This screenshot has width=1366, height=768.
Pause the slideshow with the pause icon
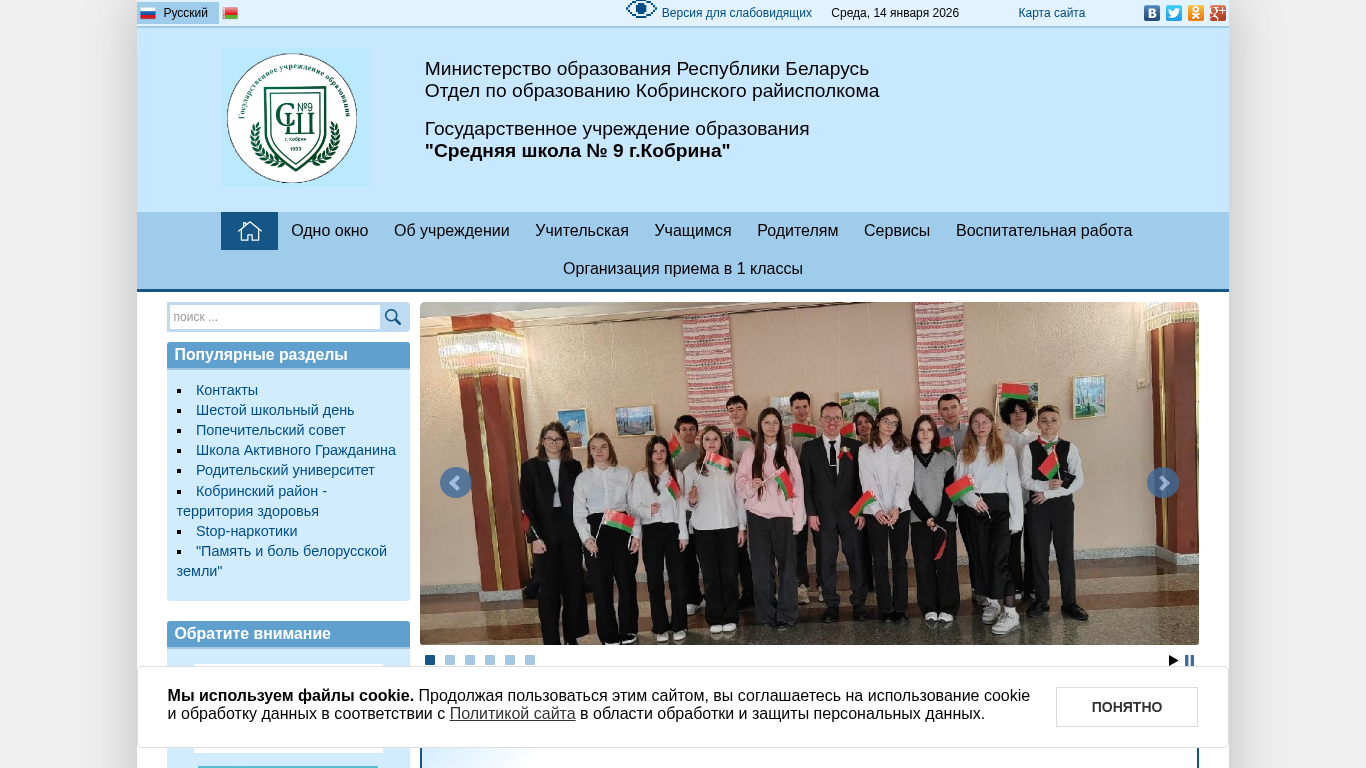point(1190,660)
